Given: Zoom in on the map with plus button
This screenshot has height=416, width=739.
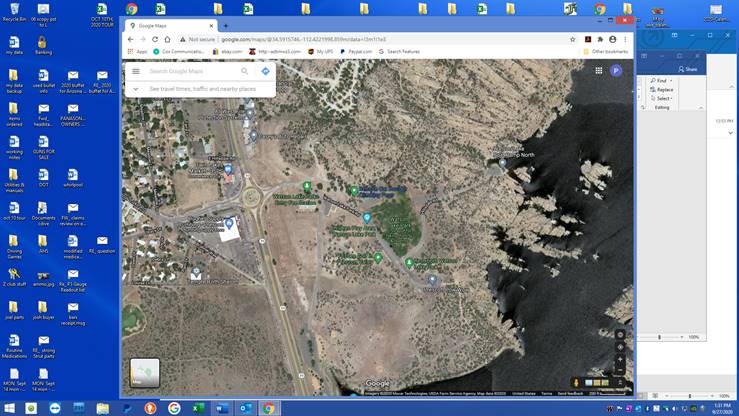Looking at the screenshot, I should coord(620,359).
